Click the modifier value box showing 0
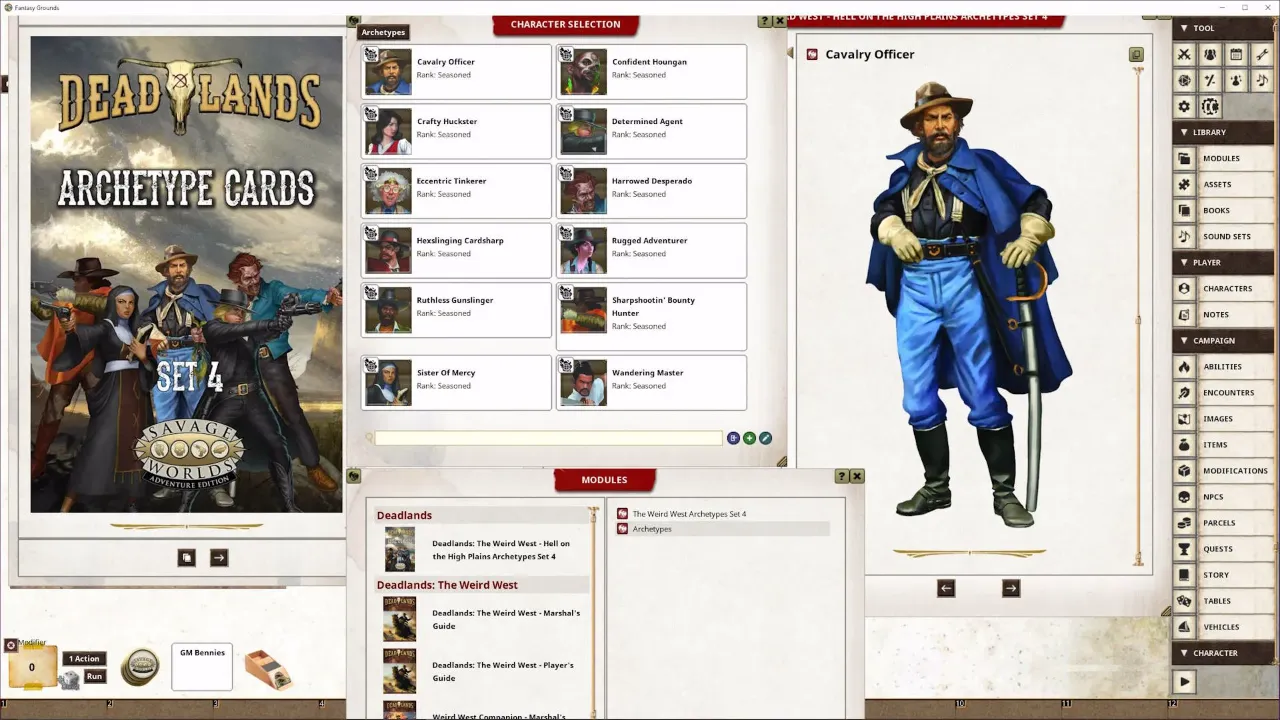This screenshot has width=1280, height=720. click(31, 667)
